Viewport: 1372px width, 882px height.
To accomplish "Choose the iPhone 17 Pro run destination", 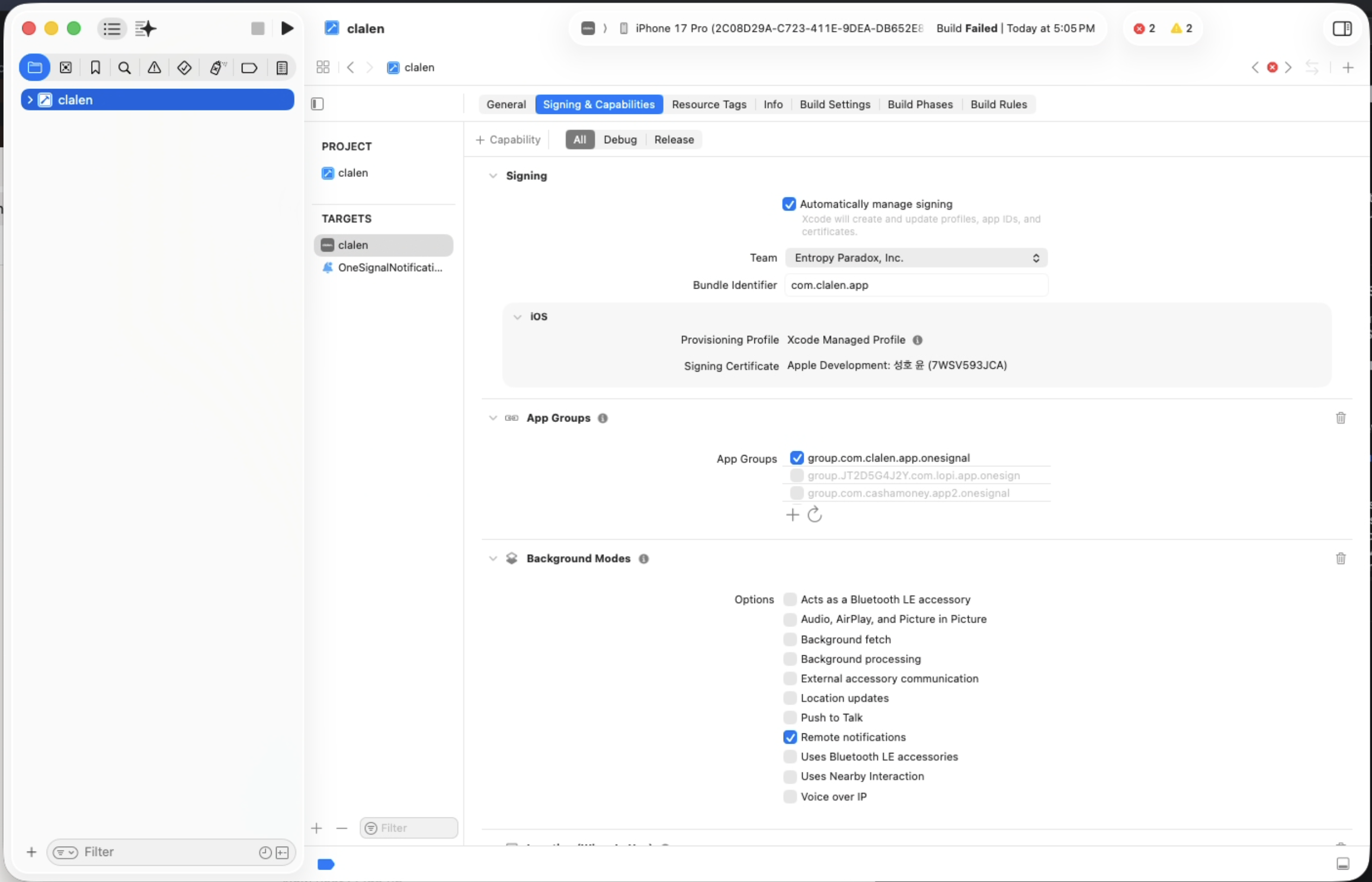I will [772, 28].
